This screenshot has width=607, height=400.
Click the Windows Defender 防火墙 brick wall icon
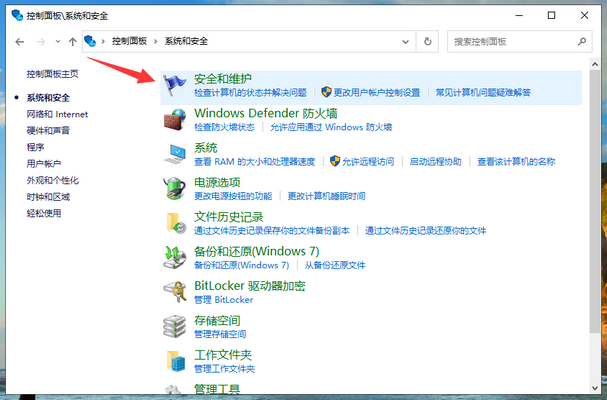[x=175, y=119]
